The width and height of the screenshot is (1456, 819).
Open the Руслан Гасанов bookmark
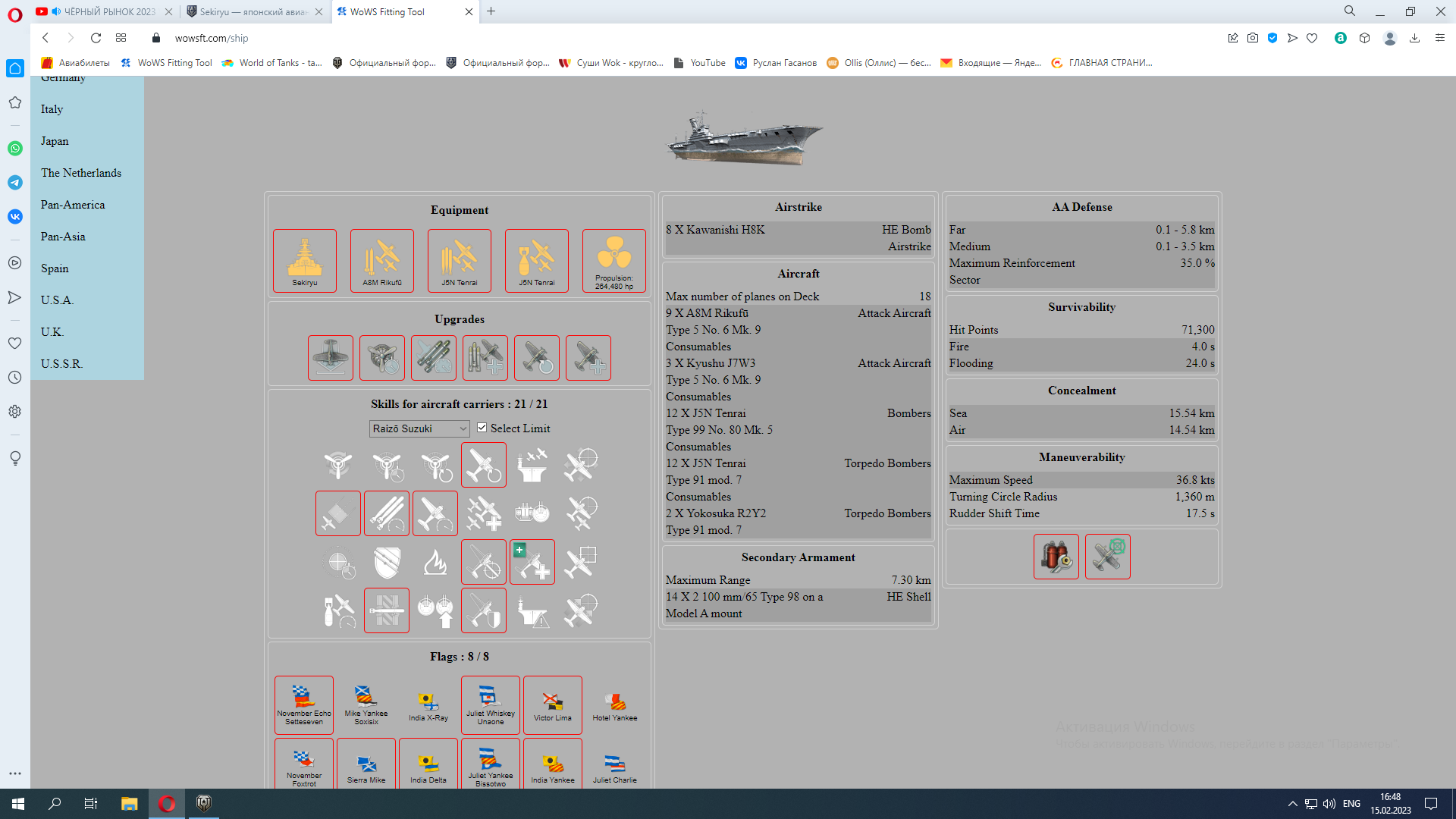coord(776,63)
